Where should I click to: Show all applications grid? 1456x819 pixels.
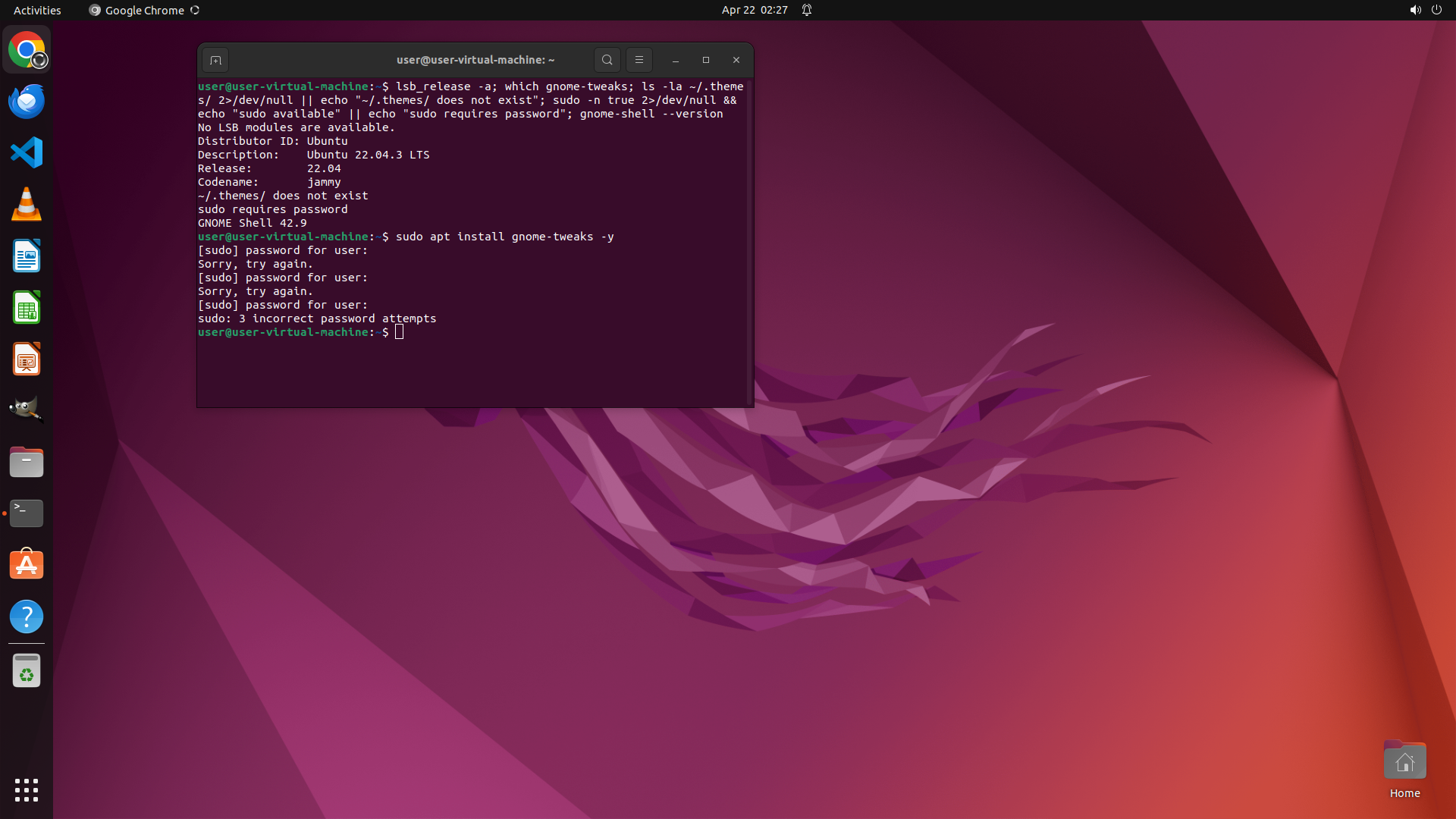click(x=27, y=789)
